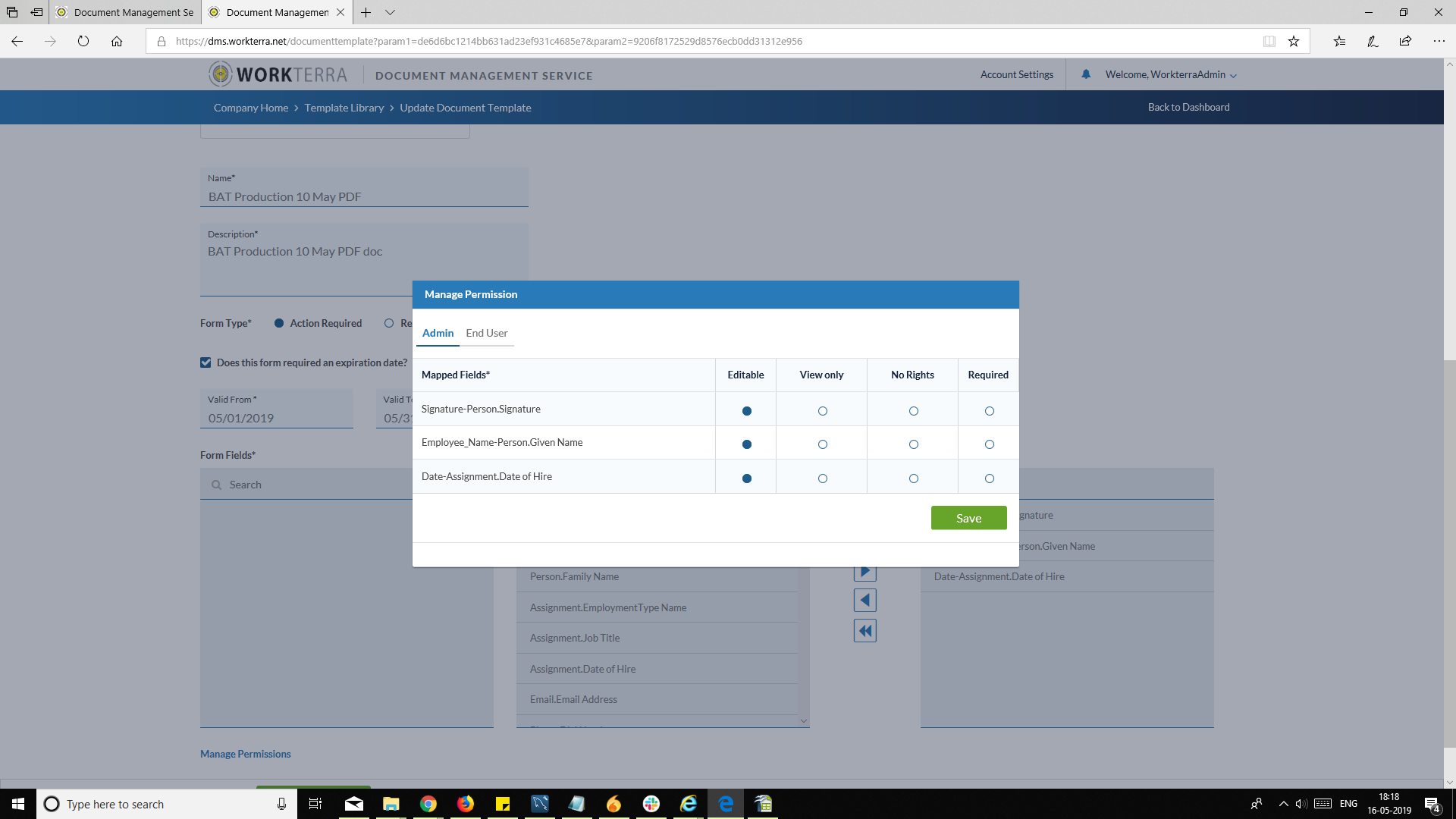Viewport: 1456px width, 819px height.
Task: Click the green Save button
Action: tap(968, 518)
